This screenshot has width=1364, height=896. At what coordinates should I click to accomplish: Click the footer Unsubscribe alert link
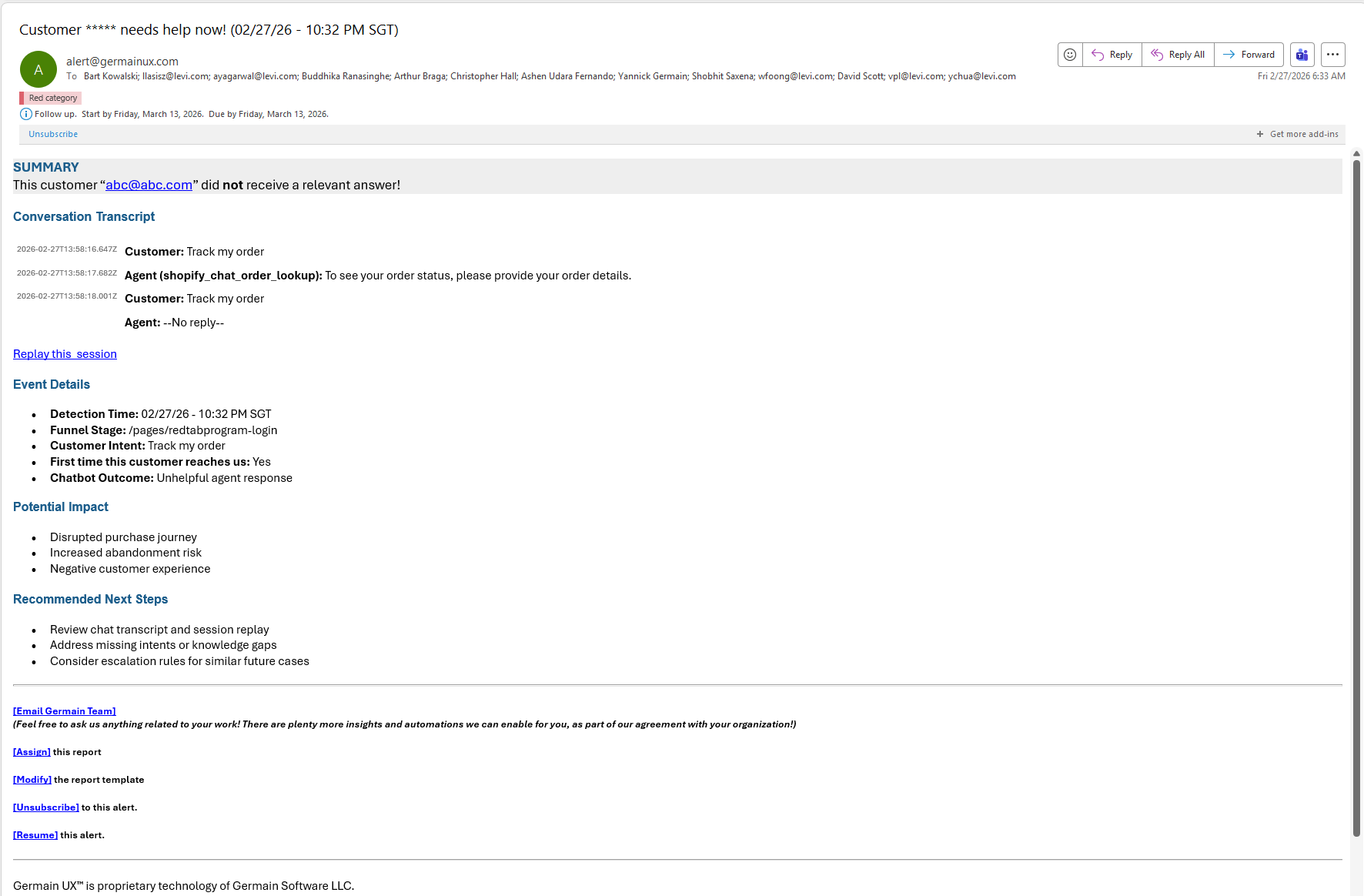coord(46,807)
